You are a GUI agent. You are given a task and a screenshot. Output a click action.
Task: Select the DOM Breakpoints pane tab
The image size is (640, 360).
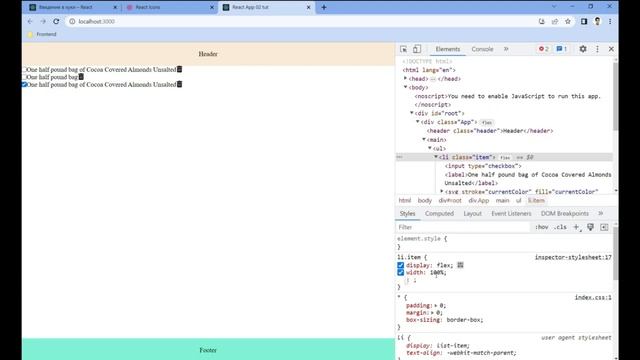point(564,213)
